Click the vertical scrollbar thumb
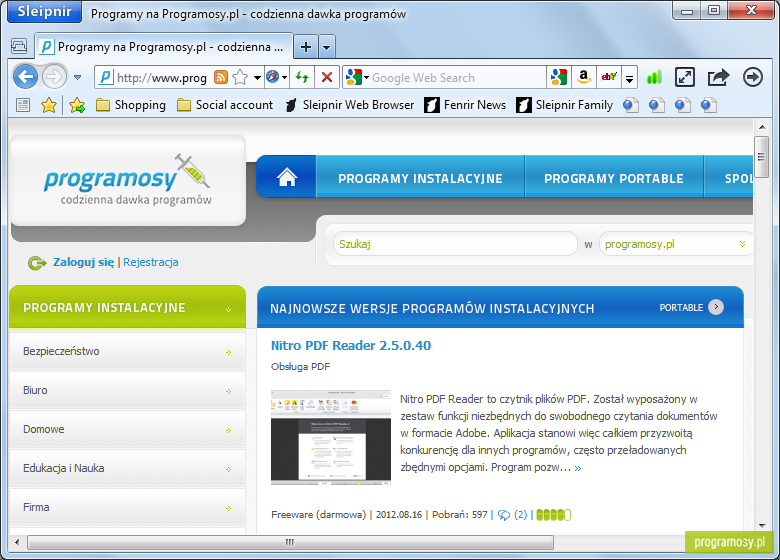This screenshot has height=560, width=780. coord(761,156)
